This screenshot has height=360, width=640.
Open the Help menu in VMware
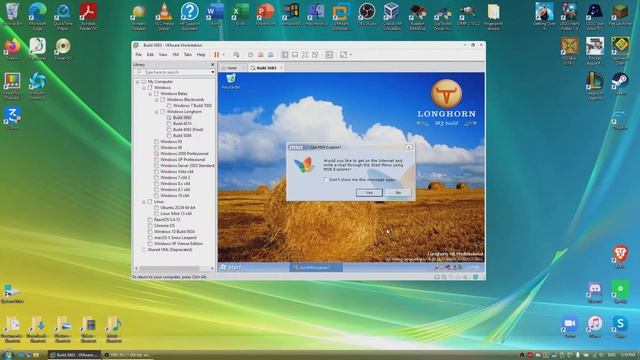[x=201, y=55]
